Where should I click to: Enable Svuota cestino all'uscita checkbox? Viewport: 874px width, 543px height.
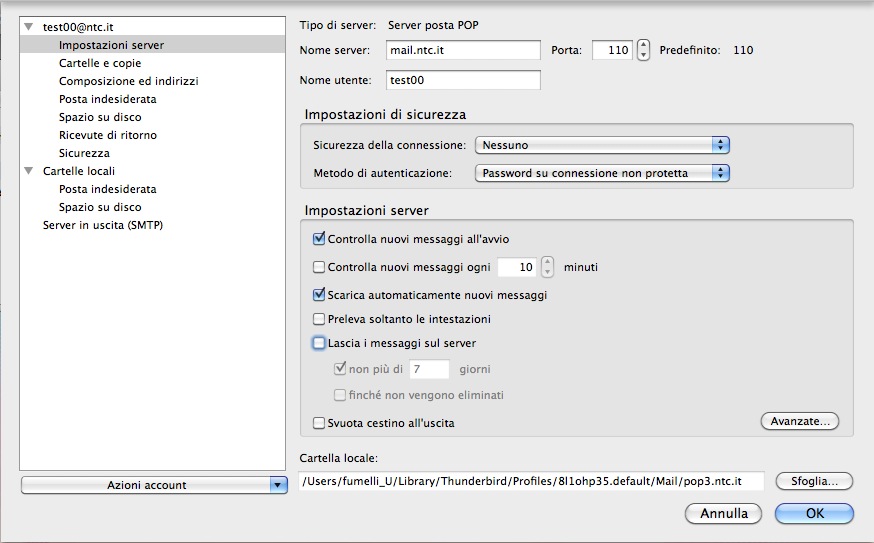coord(320,423)
